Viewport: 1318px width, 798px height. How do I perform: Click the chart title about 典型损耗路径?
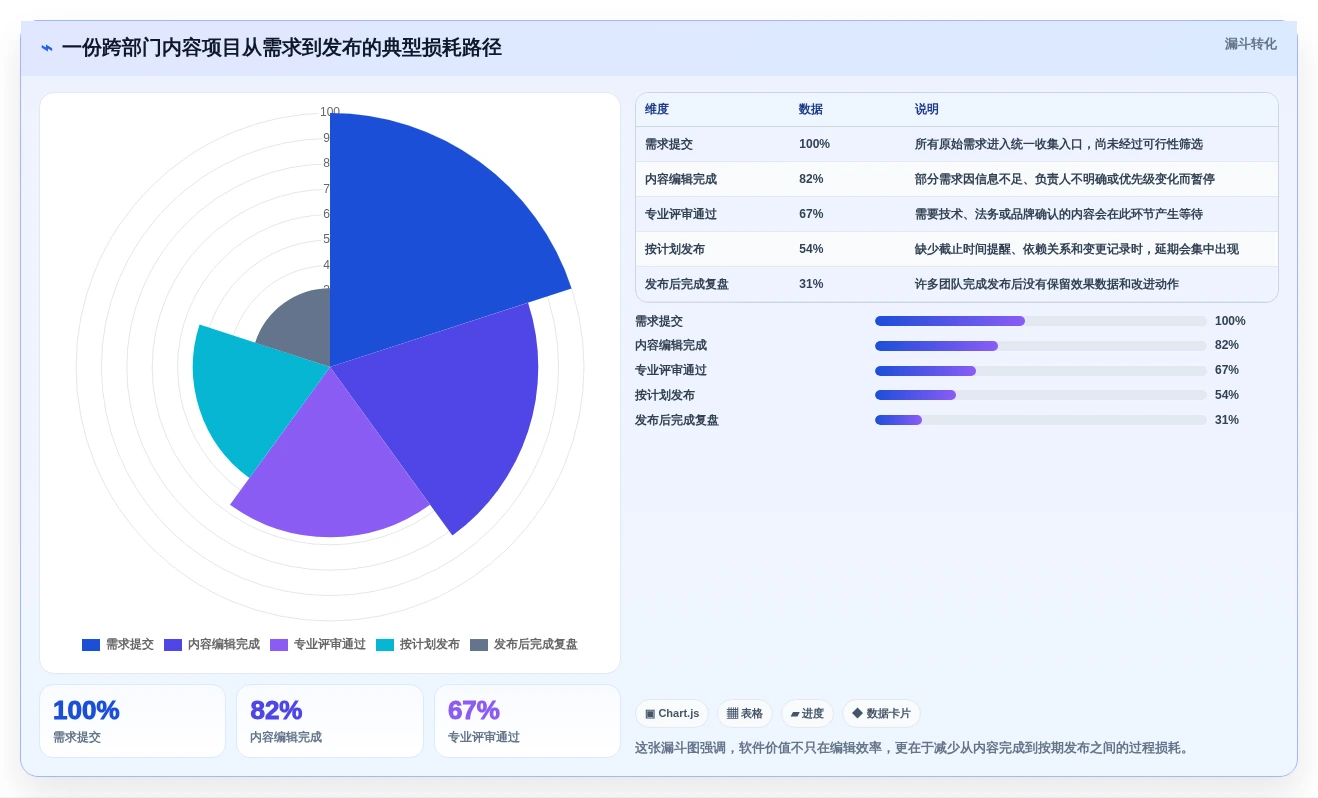tap(281, 48)
